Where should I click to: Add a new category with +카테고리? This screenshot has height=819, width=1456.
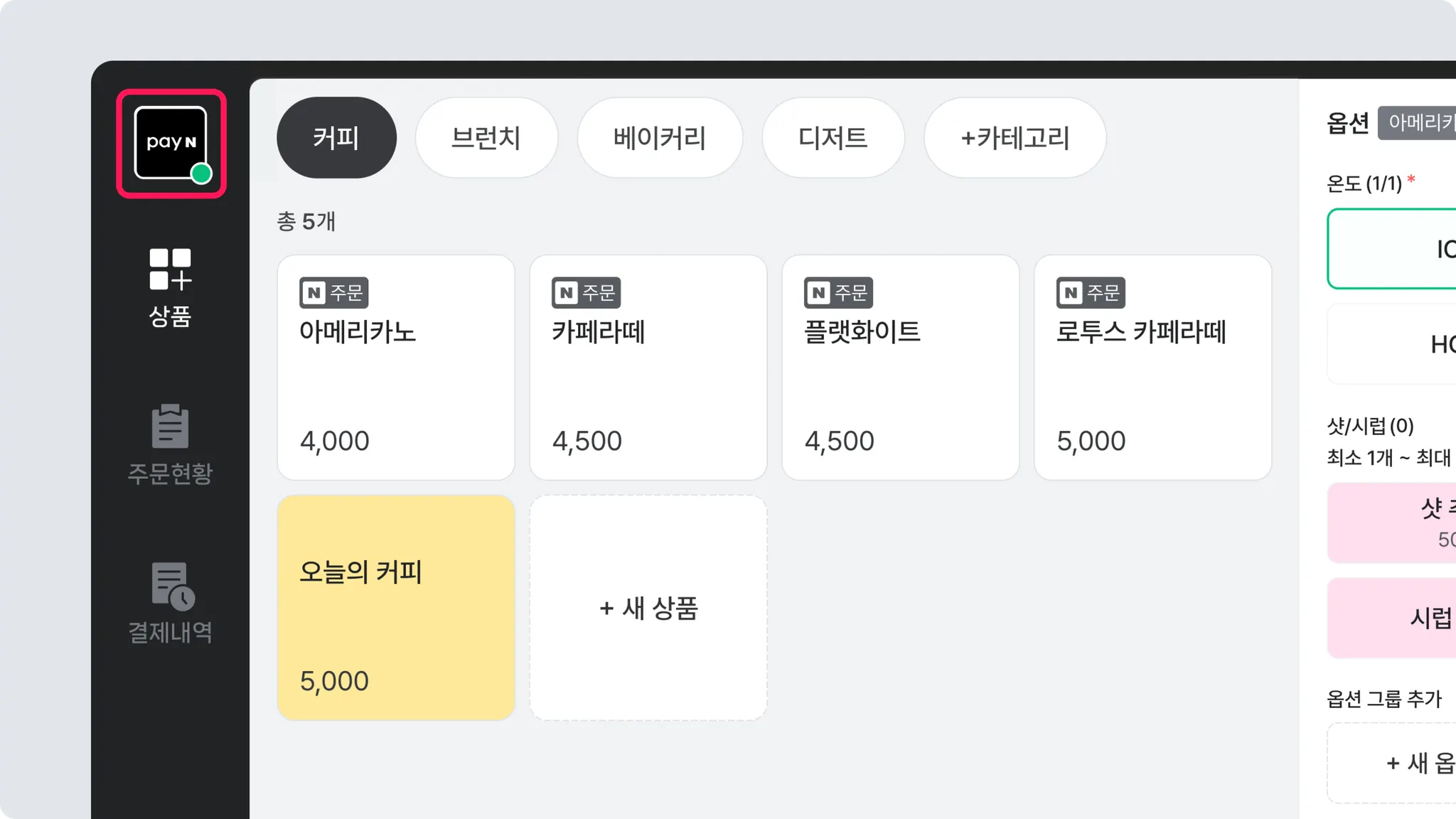1015,138
